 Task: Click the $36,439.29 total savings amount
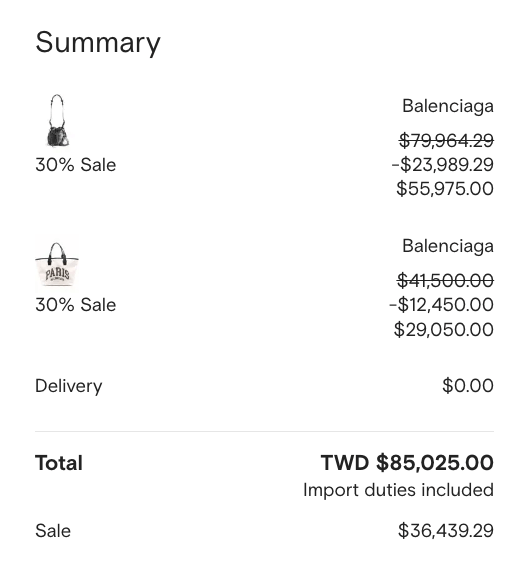click(x=446, y=531)
